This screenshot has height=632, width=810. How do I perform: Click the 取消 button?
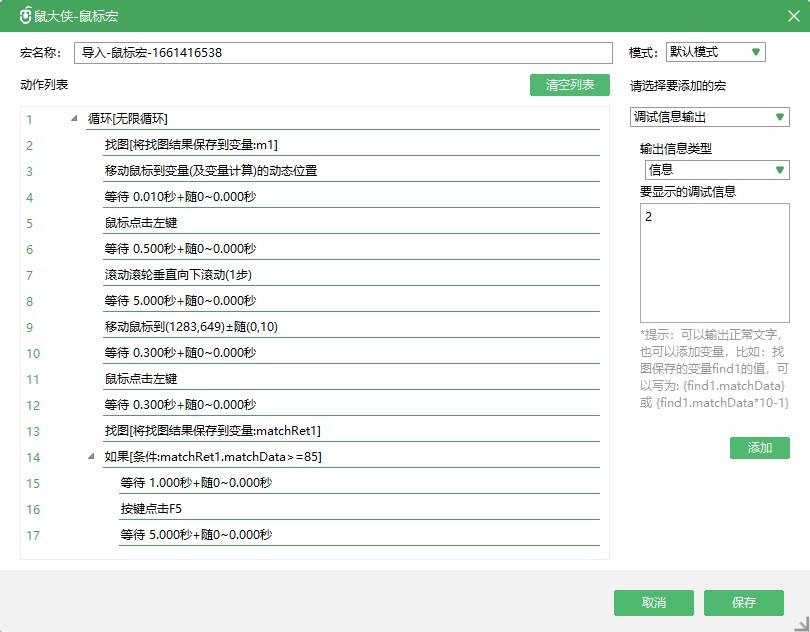pos(653,603)
